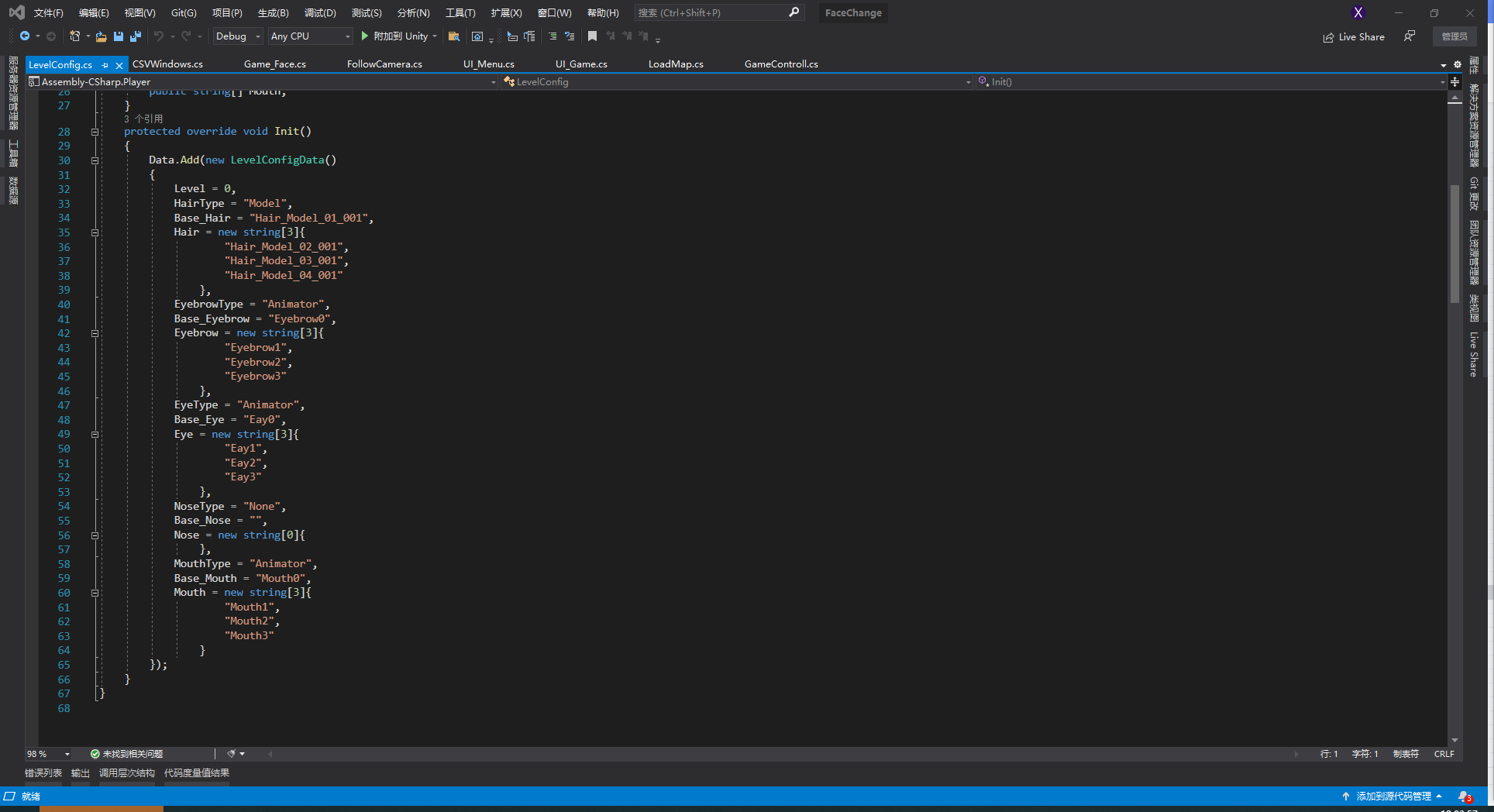The image size is (1494, 812).
Task: Open the 代码度量值结果 panel tab
Action: click(x=197, y=773)
